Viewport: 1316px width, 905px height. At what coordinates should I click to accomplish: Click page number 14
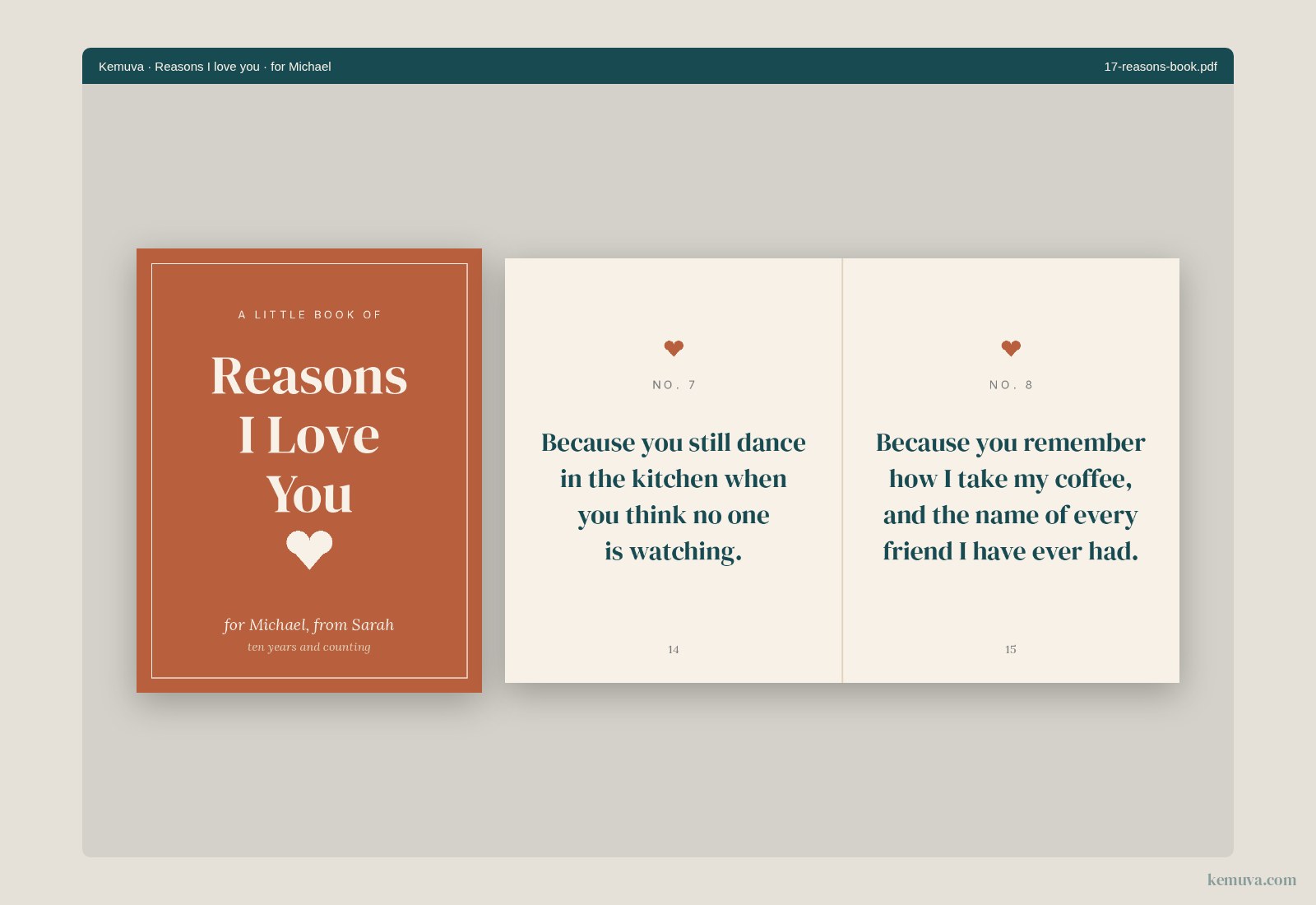pyautogui.click(x=674, y=649)
